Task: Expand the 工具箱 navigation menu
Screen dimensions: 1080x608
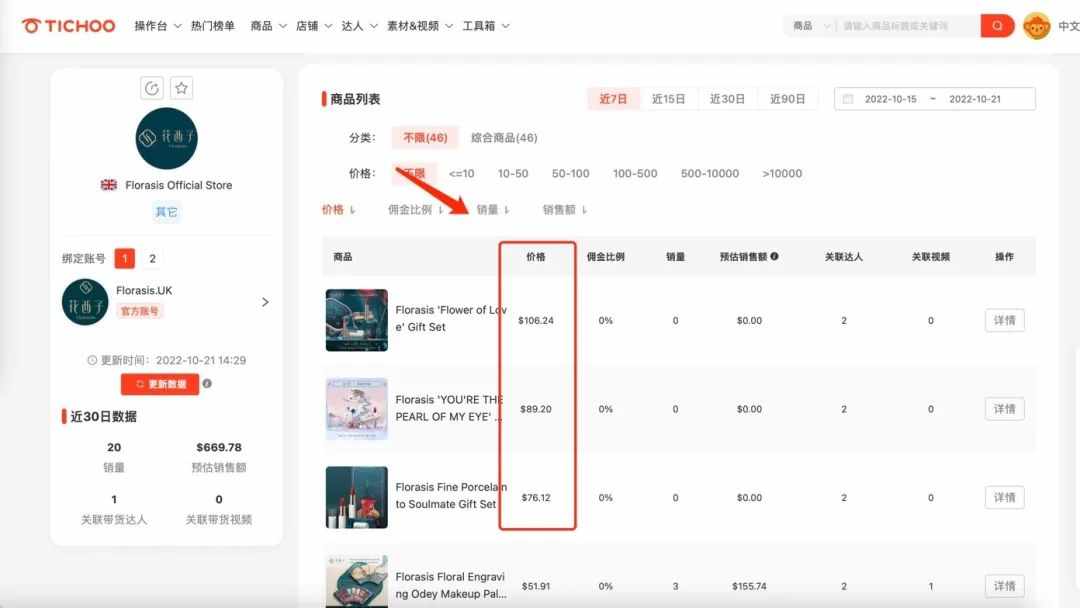Action: click(x=486, y=26)
